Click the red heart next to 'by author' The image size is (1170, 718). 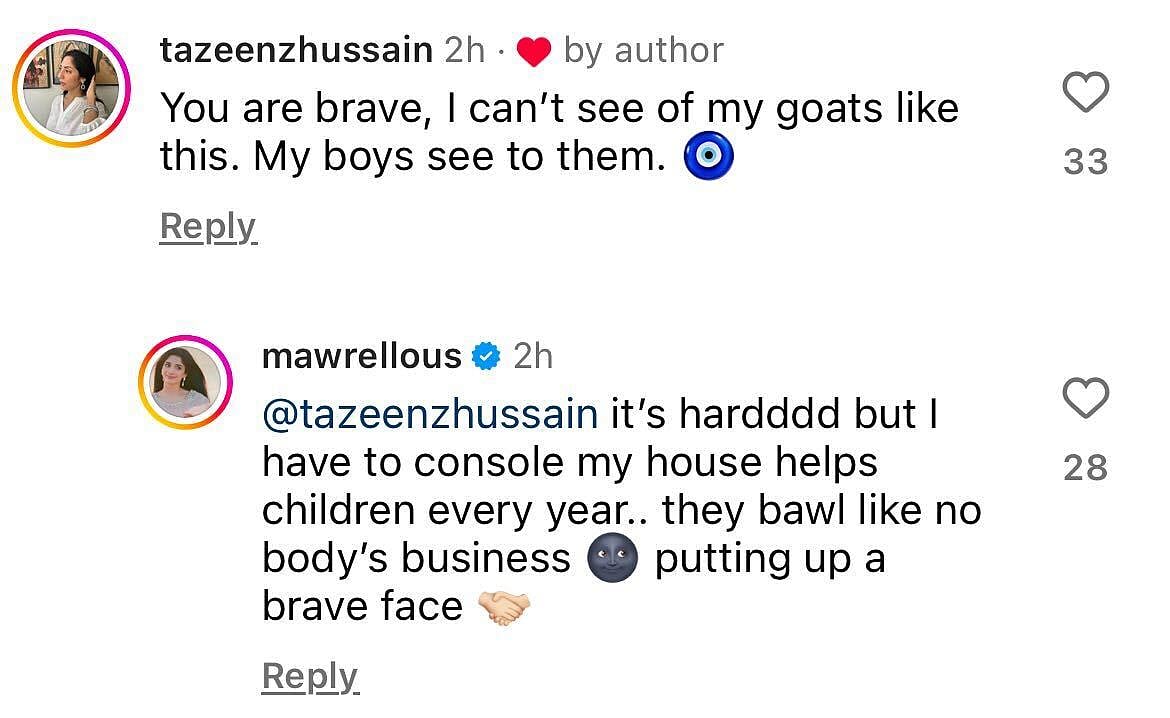click(x=534, y=51)
